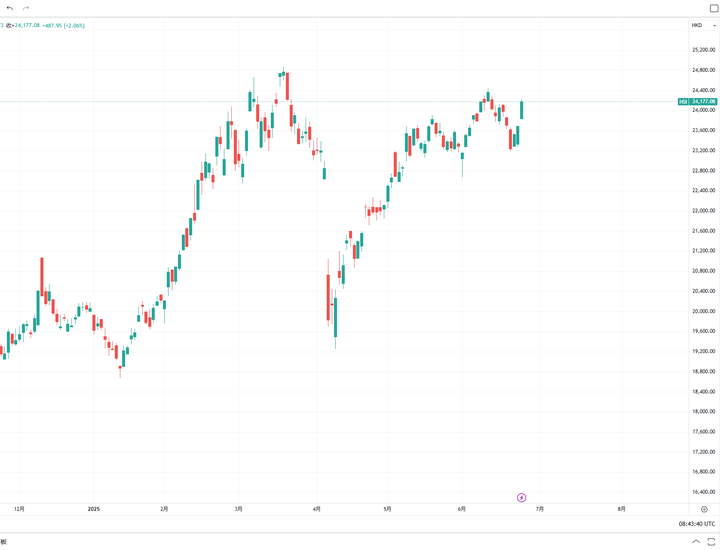Select the 7月 marker on time axis
Screen dimensions: 720x550
click(540, 509)
